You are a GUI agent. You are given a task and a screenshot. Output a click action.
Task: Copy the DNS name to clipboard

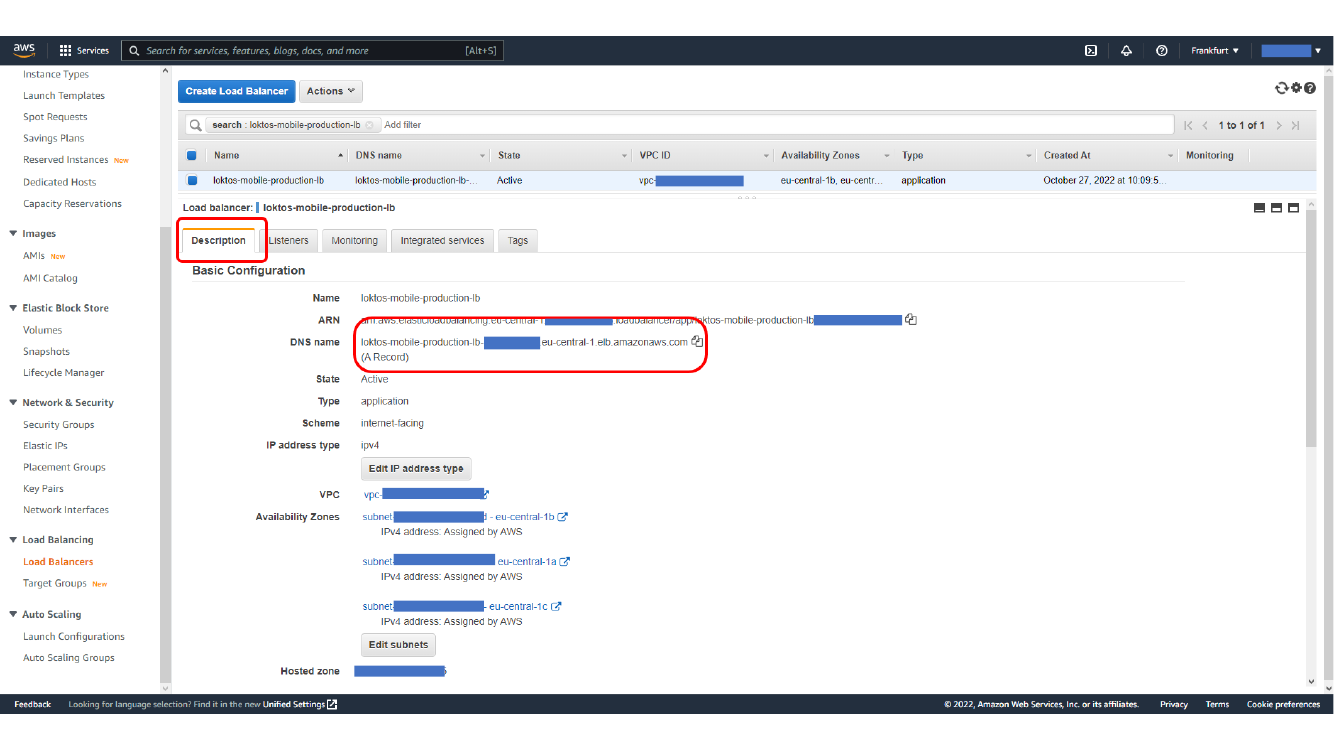pos(697,341)
